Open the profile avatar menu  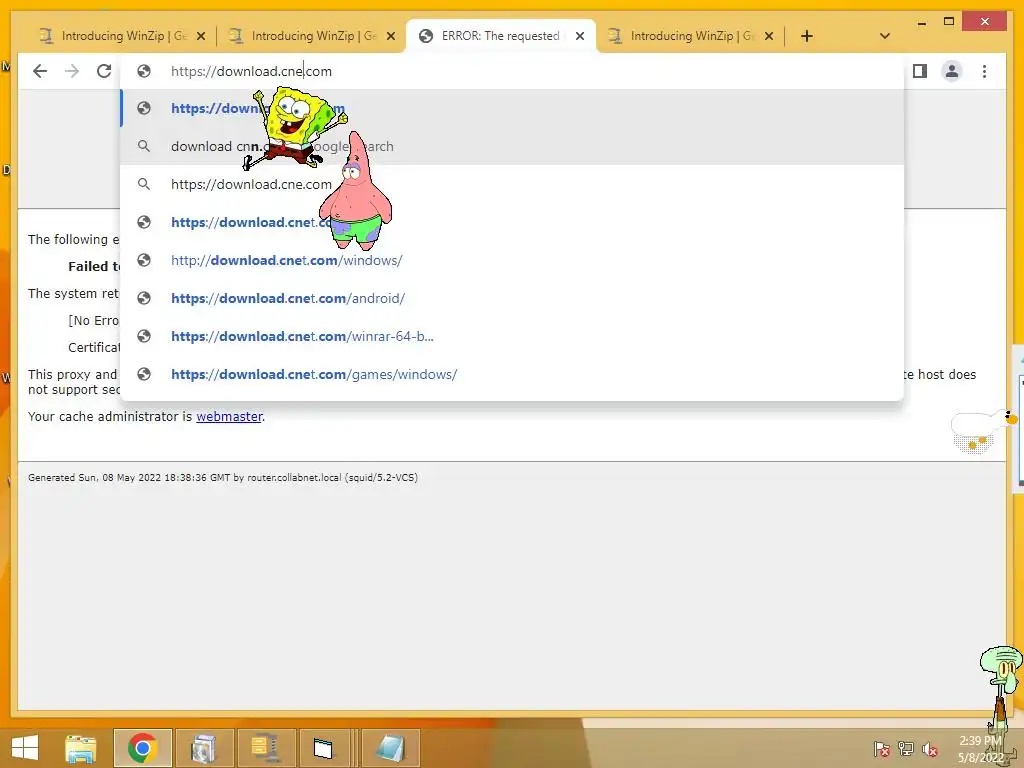point(952,71)
